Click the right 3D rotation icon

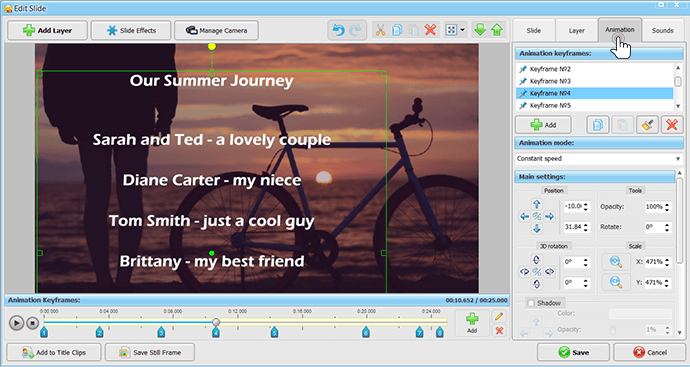549,272
